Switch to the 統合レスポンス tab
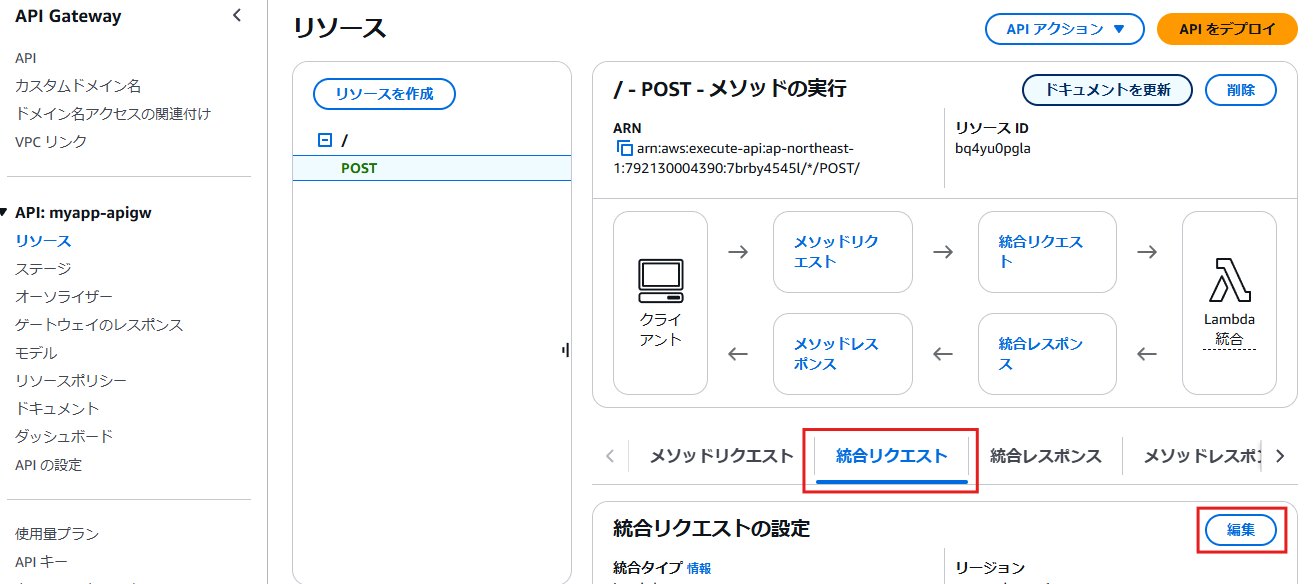The height and width of the screenshot is (584, 1313). [x=1045, y=456]
